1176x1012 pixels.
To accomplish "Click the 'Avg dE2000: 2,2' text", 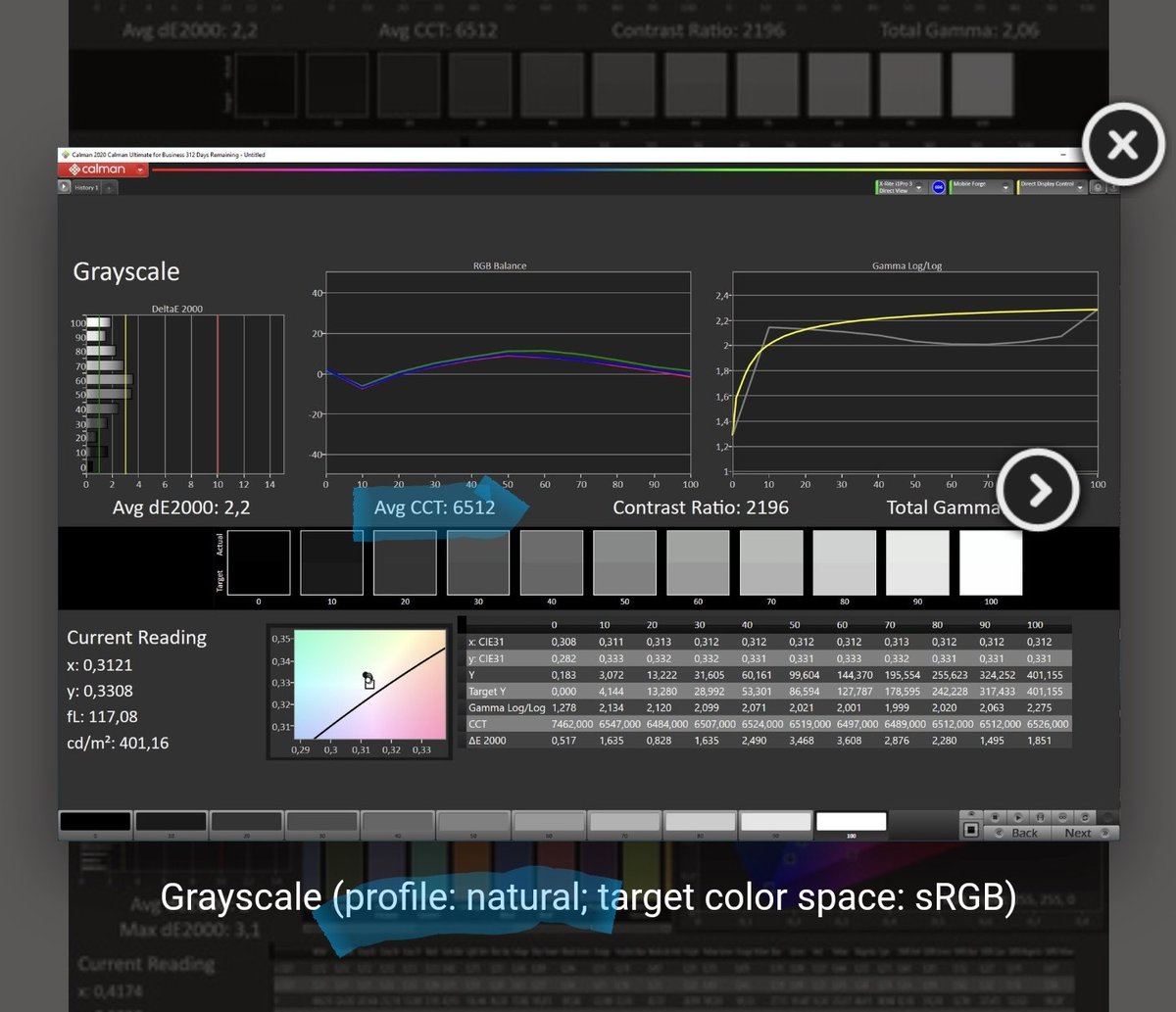I will coord(181,507).
